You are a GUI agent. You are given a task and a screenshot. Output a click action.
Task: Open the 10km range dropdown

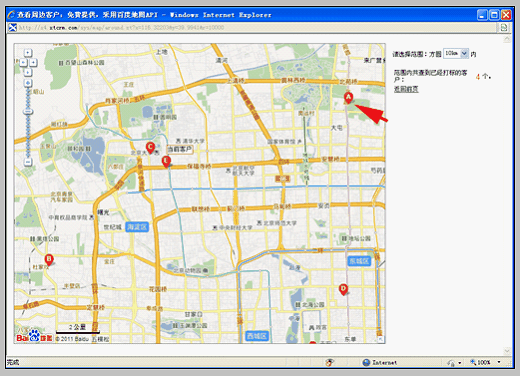(456, 53)
